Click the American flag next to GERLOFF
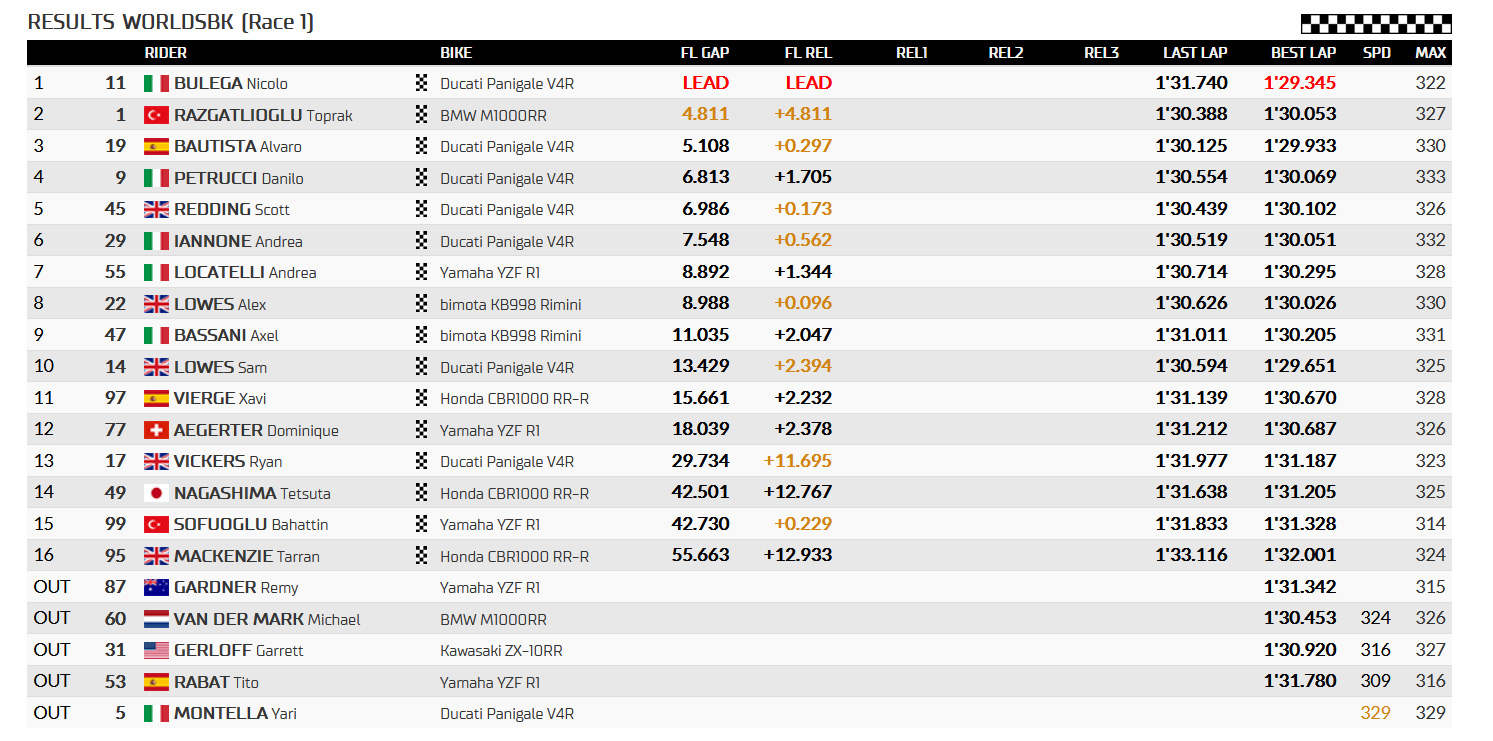The image size is (1493, 741). click(156, 651)
